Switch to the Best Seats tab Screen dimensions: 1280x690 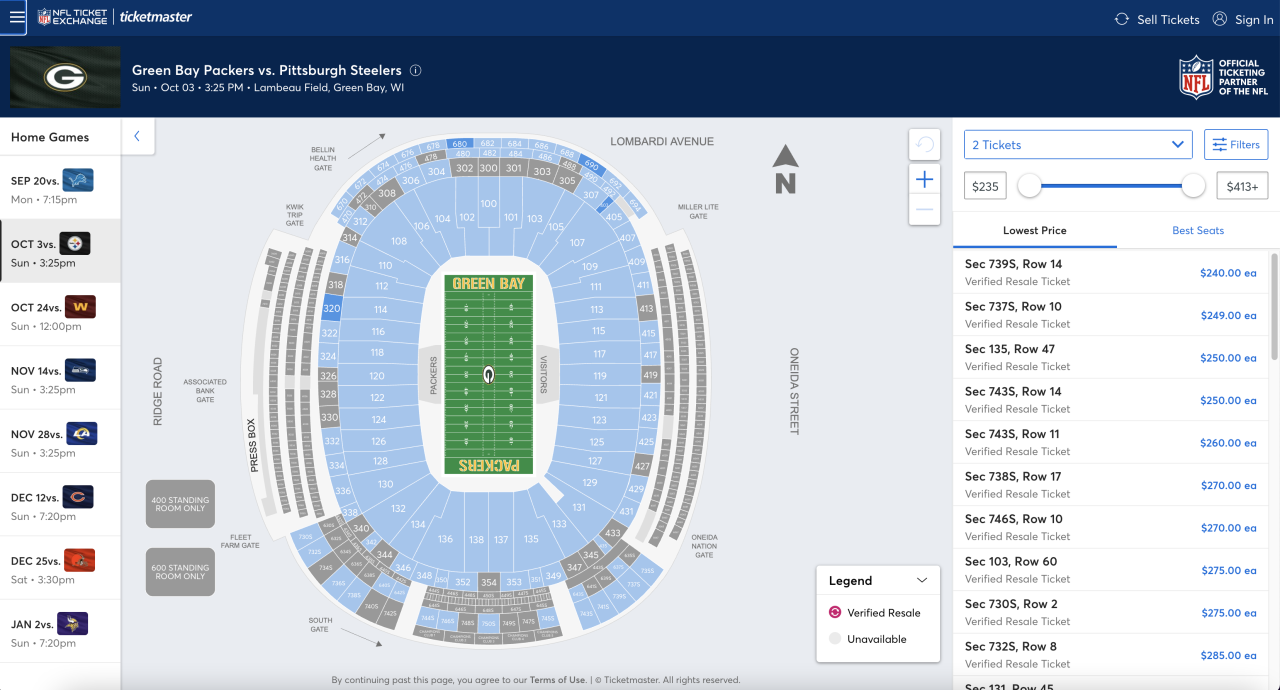(1198, 230)
